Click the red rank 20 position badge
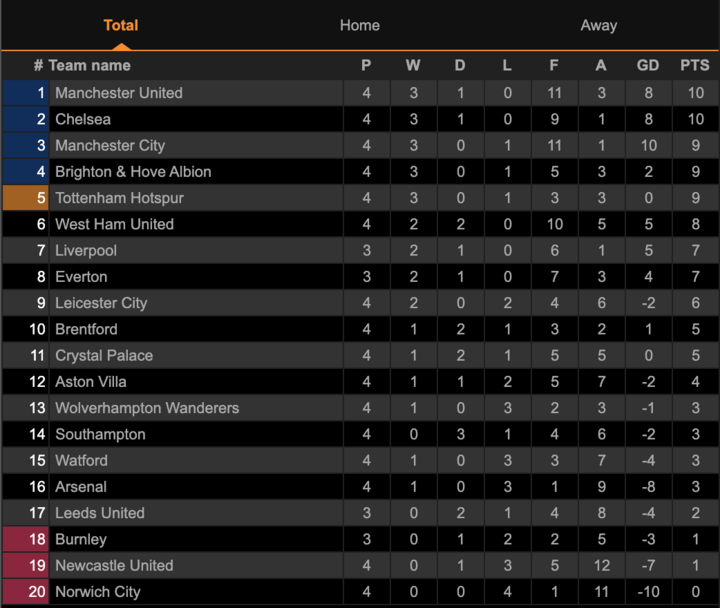720x608 pixels. (26, 591)
